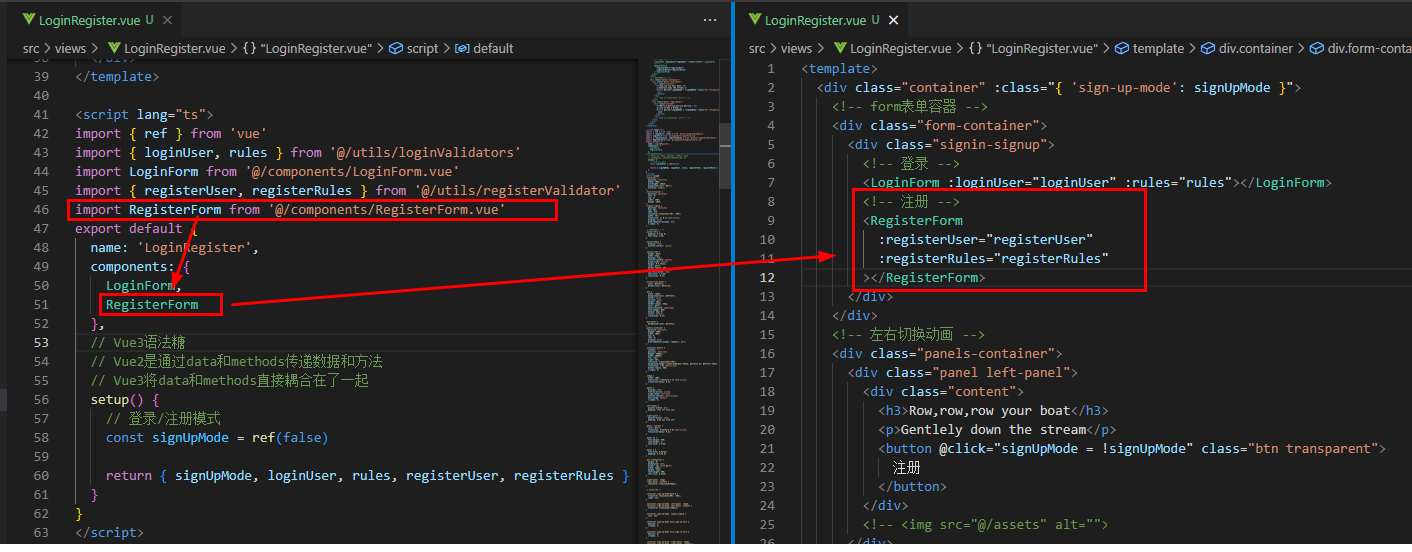Click the template cube icon in right breadcrumb
Screen dimensions: 1412x552
click(x=1122, y=48)
